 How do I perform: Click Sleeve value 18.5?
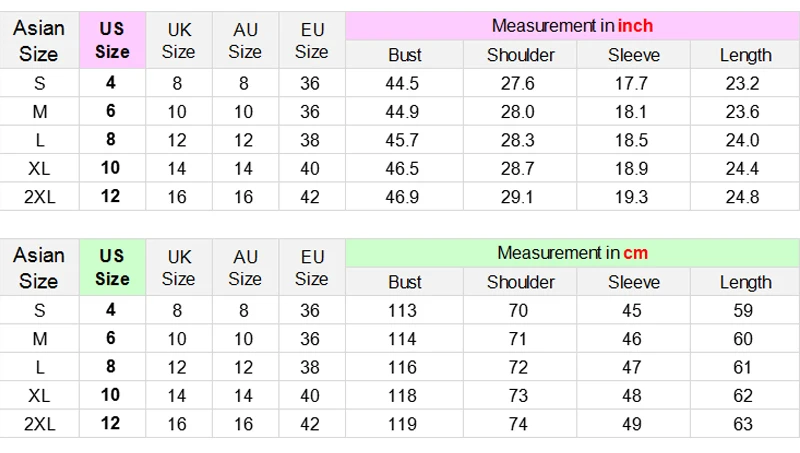[632, 140]
